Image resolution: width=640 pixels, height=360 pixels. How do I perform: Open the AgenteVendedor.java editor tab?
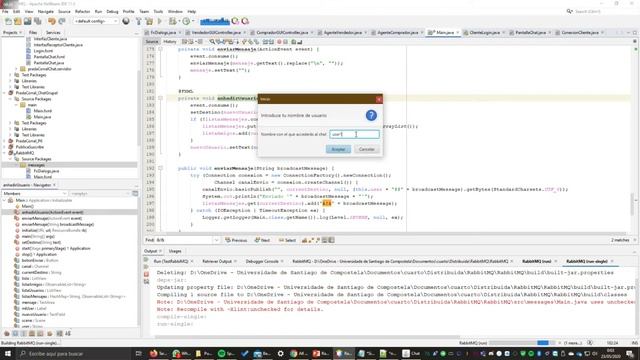pos(342,33)
